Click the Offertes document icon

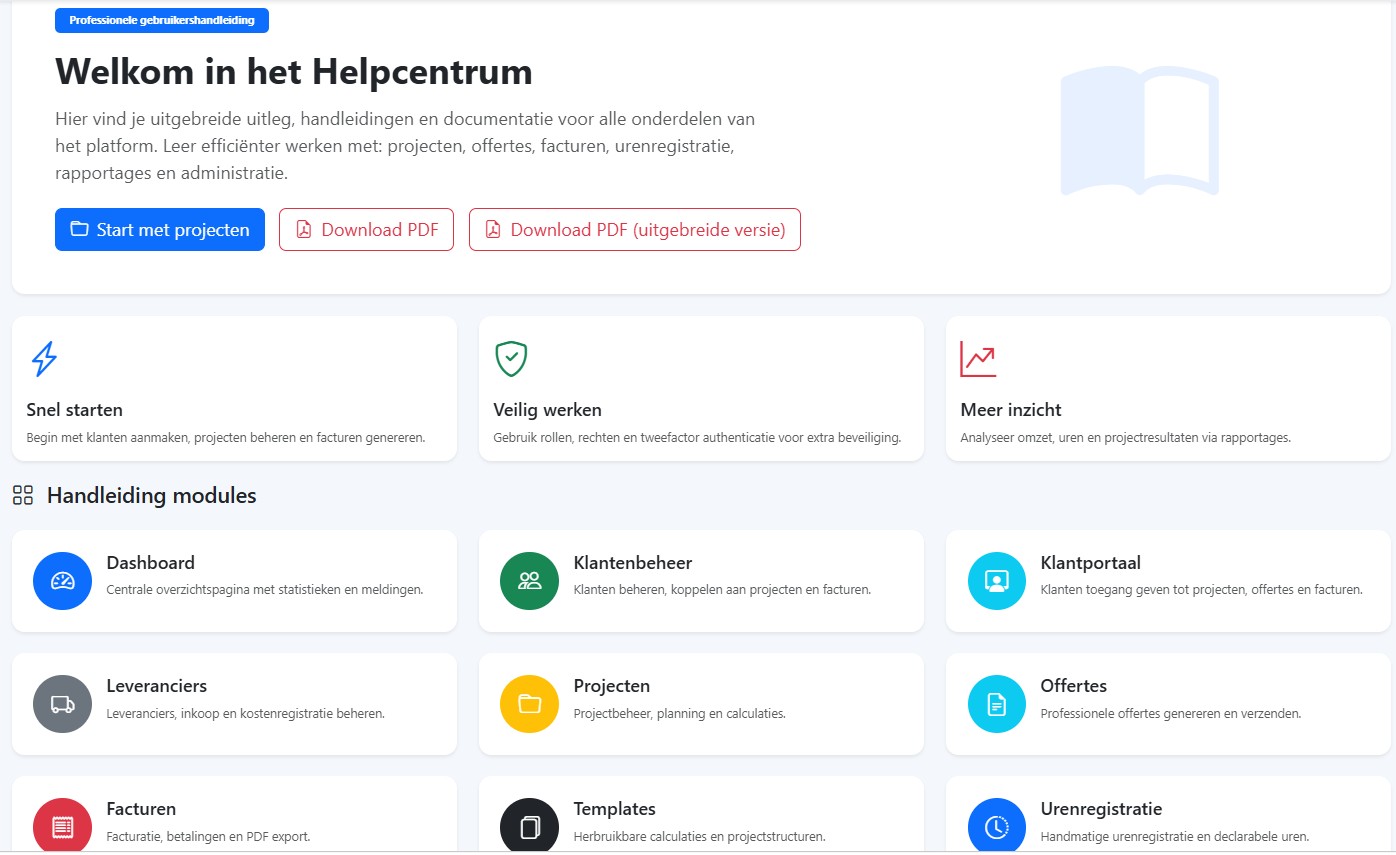(x=996, y=704)
